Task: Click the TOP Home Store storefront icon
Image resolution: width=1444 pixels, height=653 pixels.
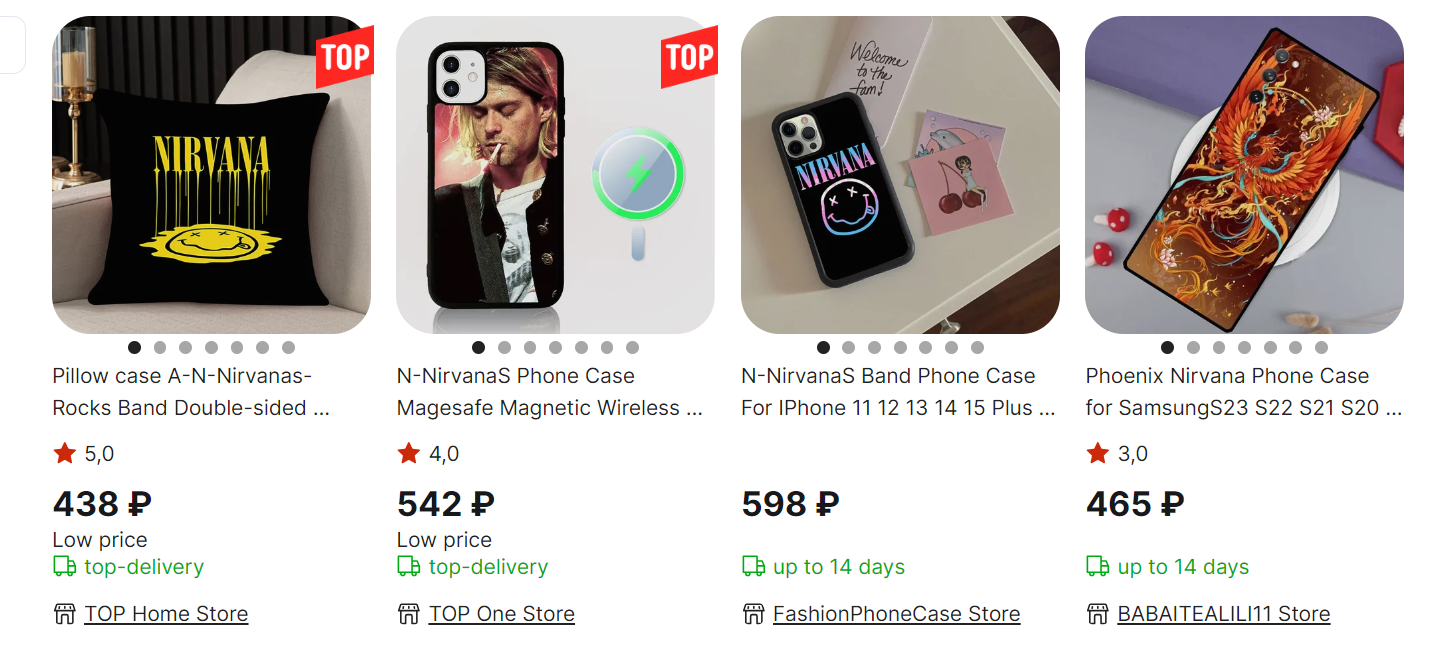Action: [64, 614]
